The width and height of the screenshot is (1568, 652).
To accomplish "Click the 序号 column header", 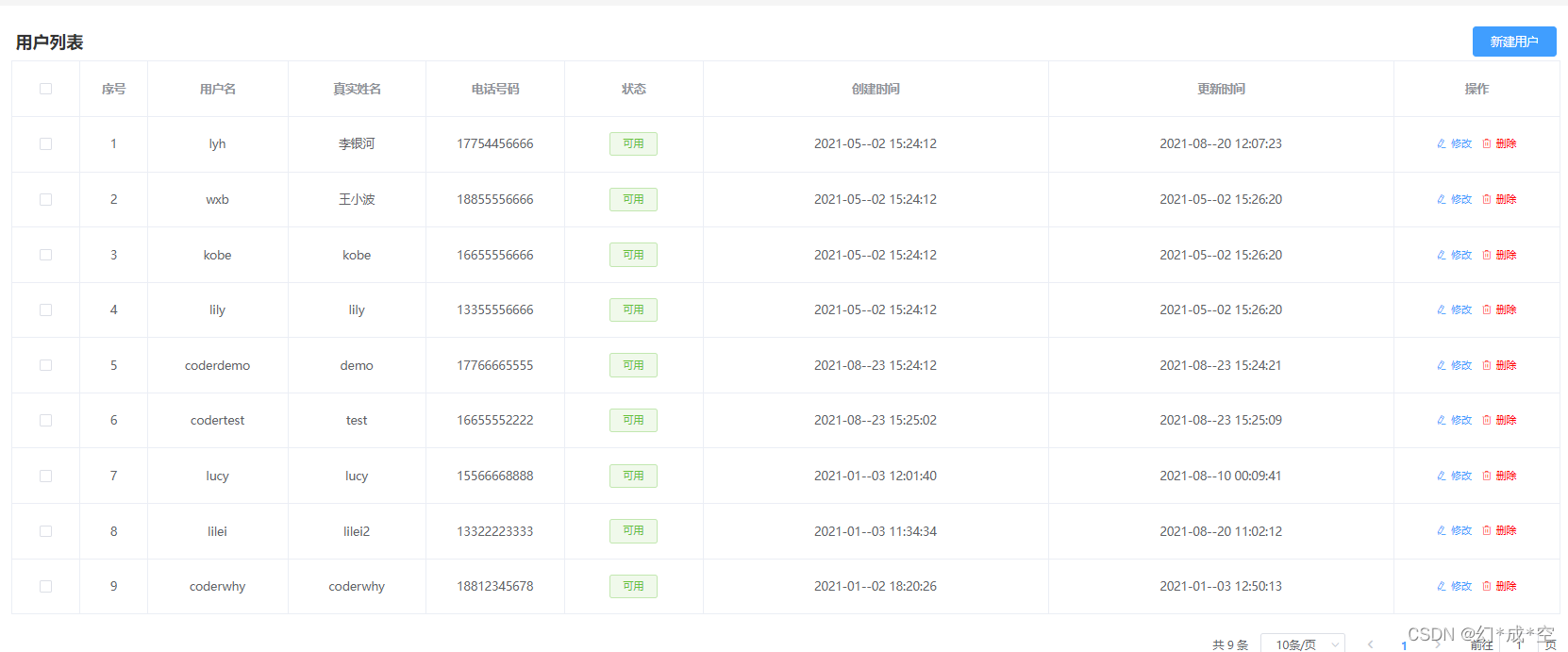I will [x=113, y=89].
